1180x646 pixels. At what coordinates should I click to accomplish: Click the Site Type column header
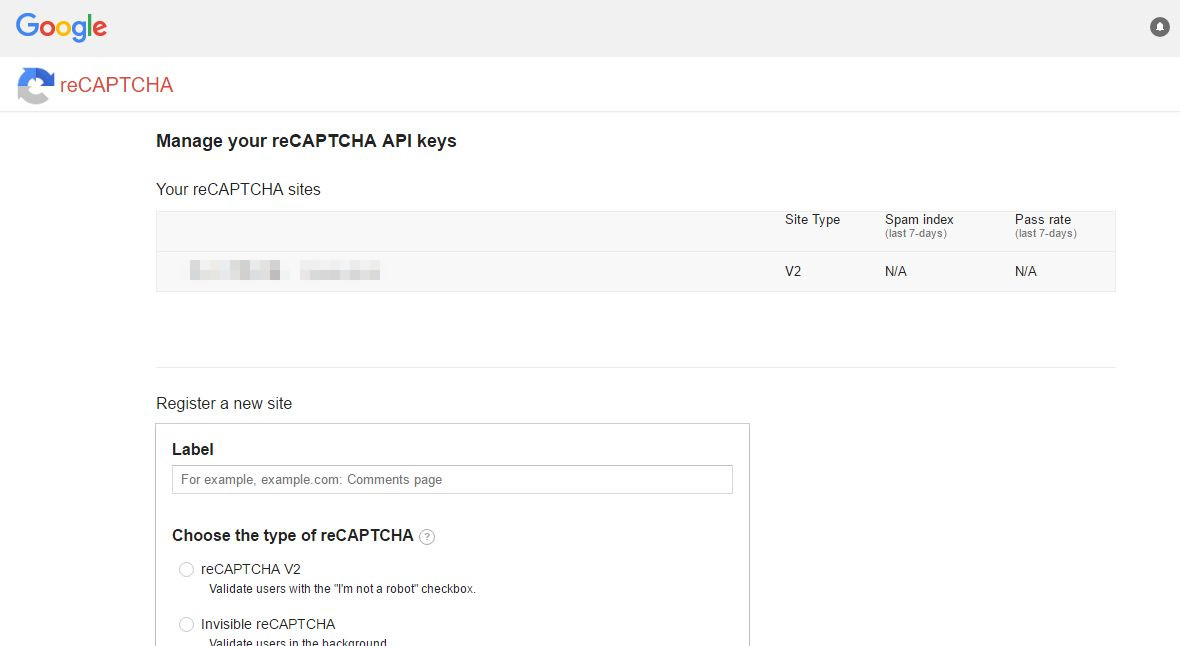tap(812, 220)
